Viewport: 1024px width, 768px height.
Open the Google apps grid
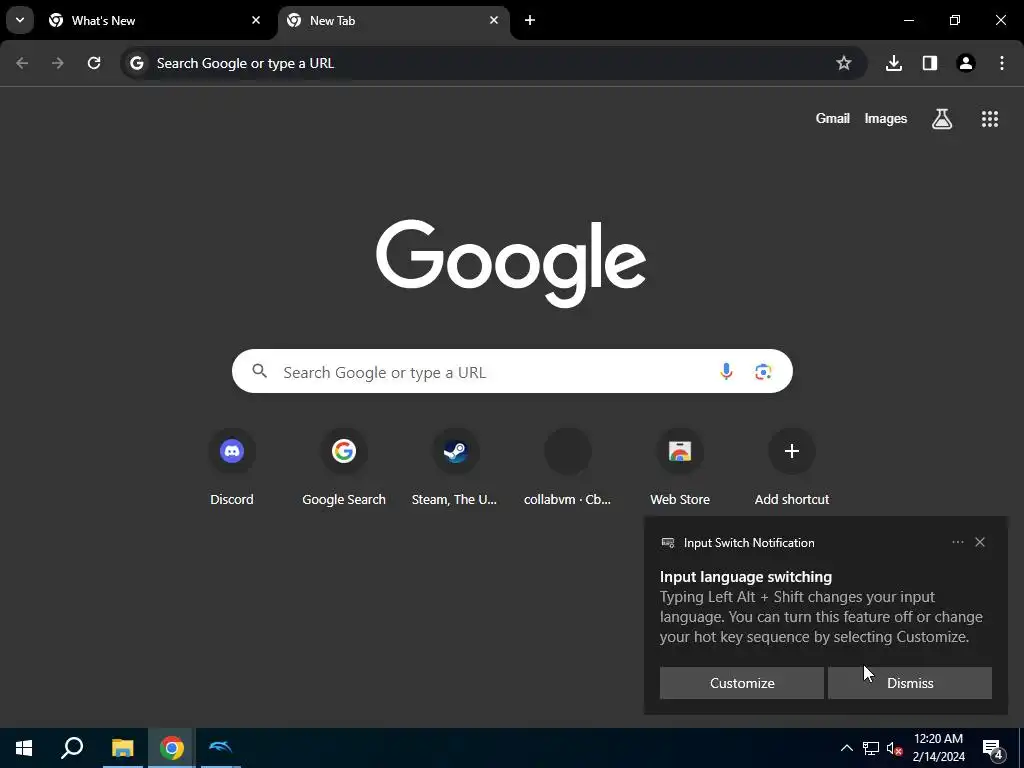[990, 118]
